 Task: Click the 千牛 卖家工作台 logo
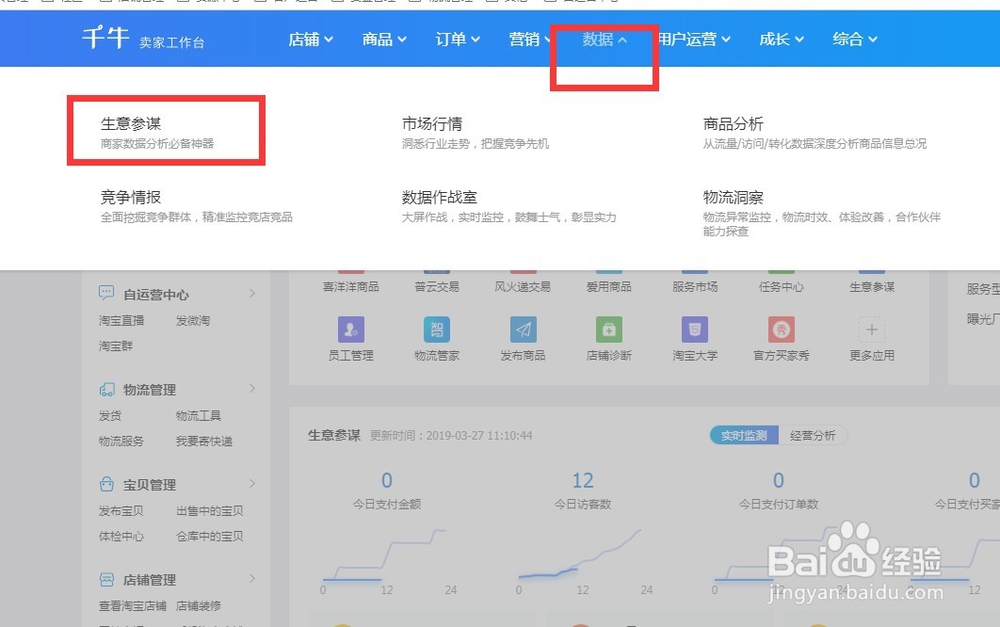click(143, 38)
